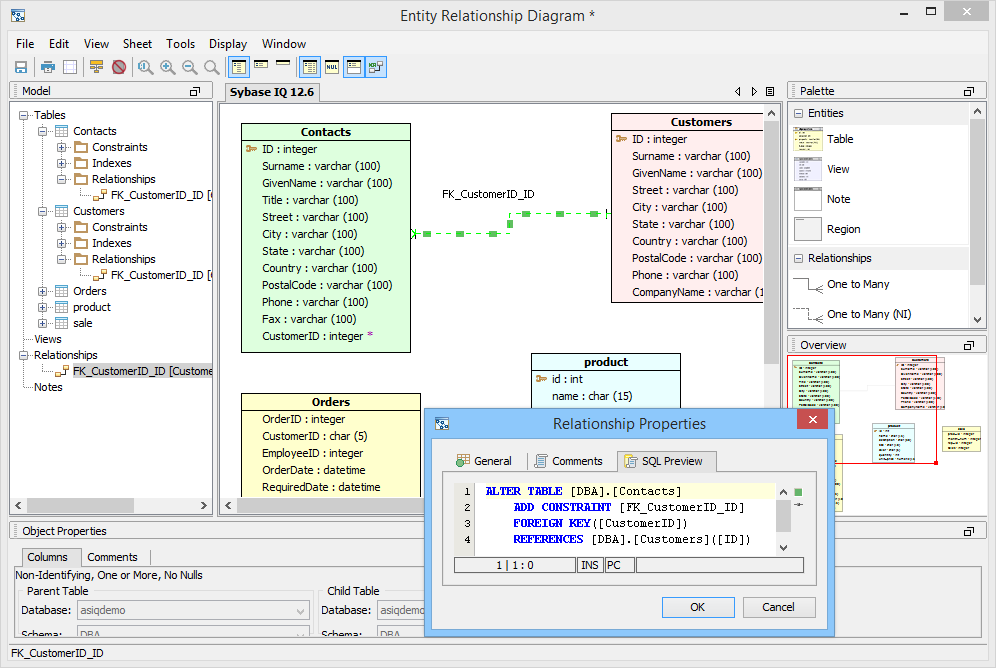Click Cancel in Relationship Properties dialog
Viewport: 996px width, 668px height.
779,607
